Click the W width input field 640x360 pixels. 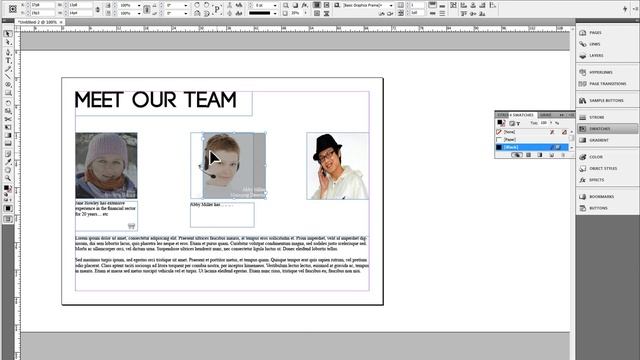pyautogui.click(x=80, y=5)
